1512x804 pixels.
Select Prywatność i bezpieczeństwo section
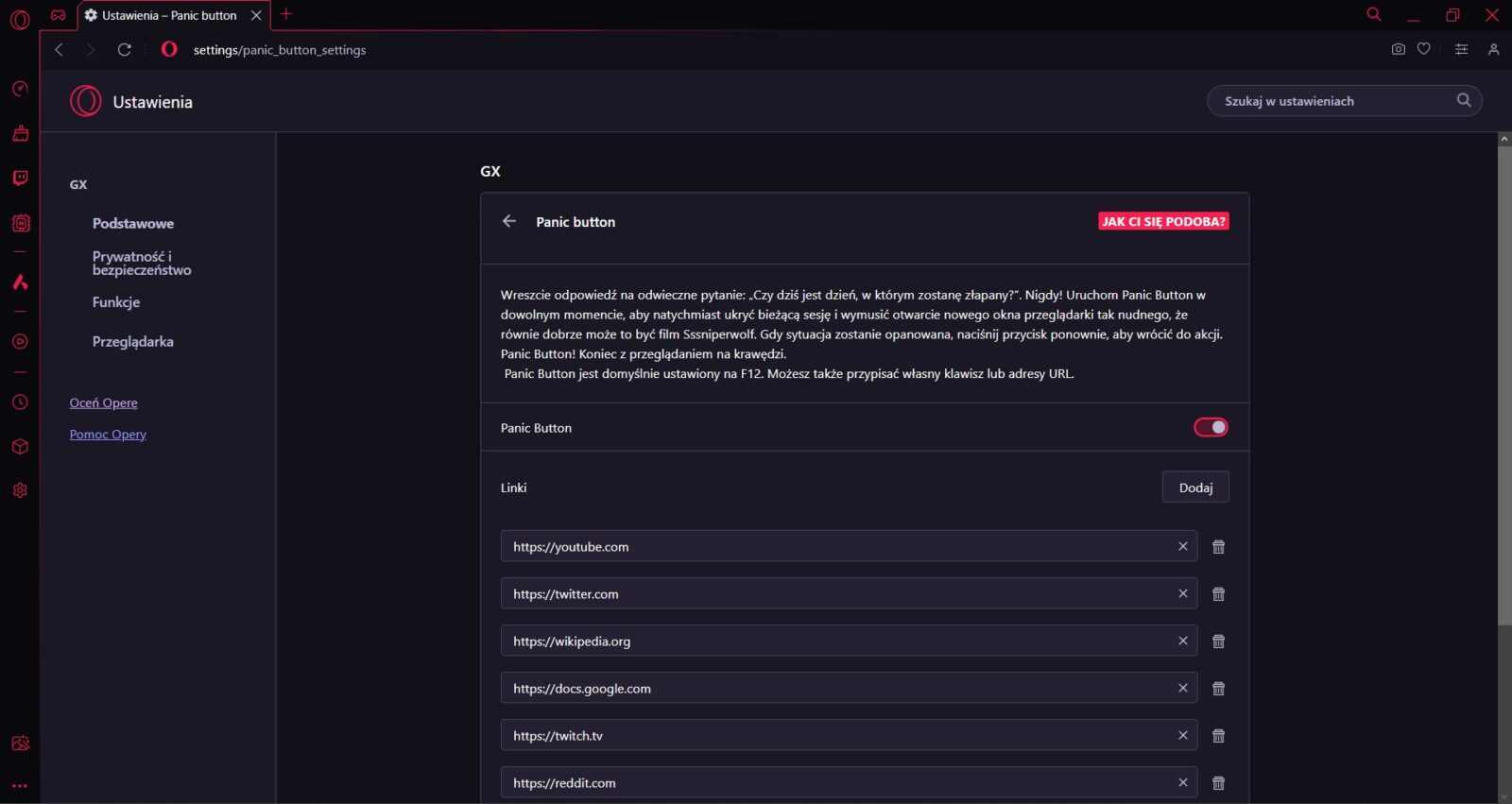point(141,263)
